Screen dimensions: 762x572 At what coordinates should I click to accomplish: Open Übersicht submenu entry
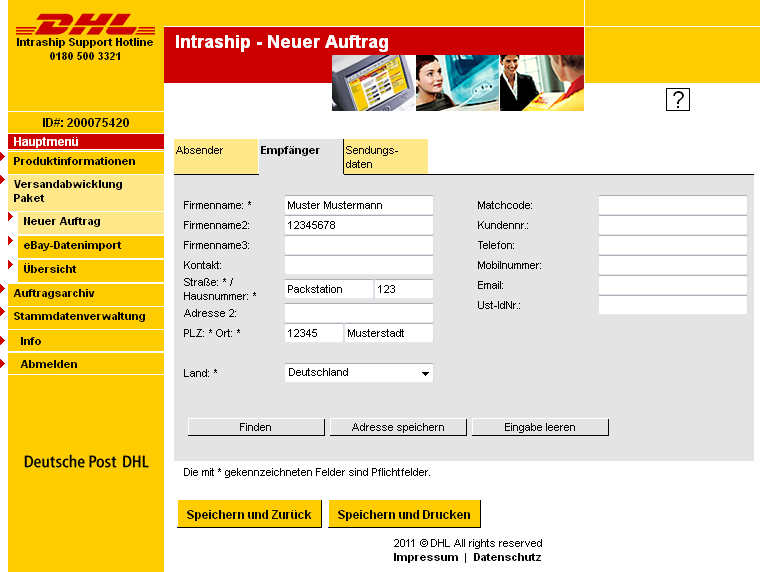91,270
